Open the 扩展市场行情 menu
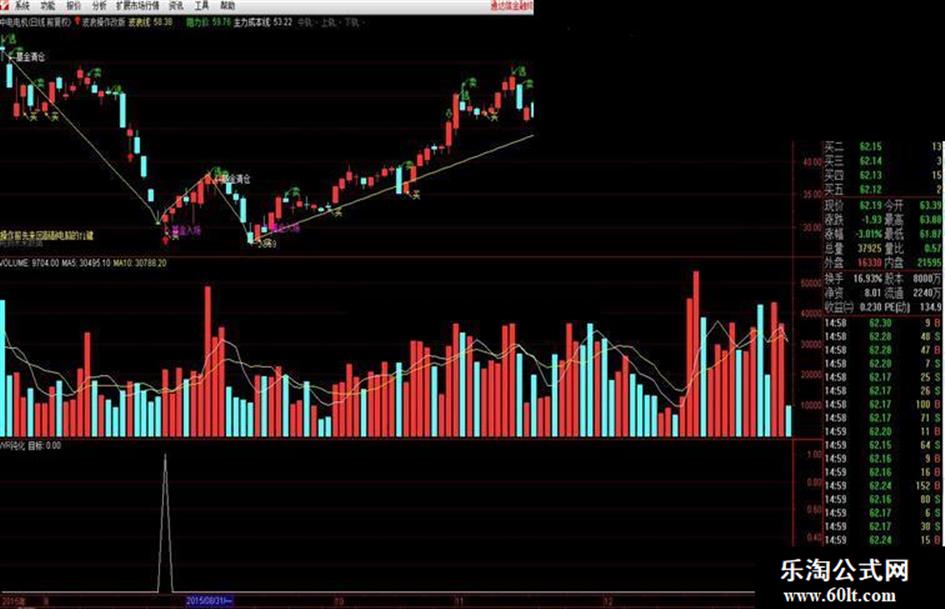 click(x=137, y=6)
